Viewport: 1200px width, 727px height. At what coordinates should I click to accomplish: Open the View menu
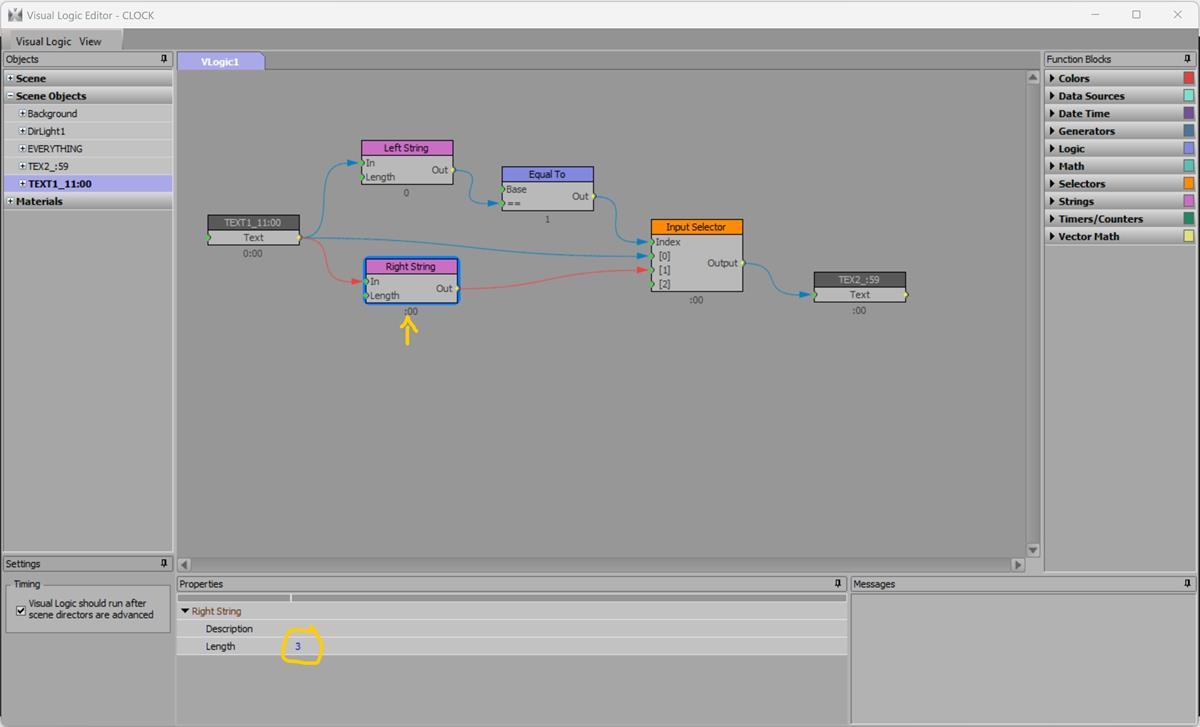[x=90, y=41]
